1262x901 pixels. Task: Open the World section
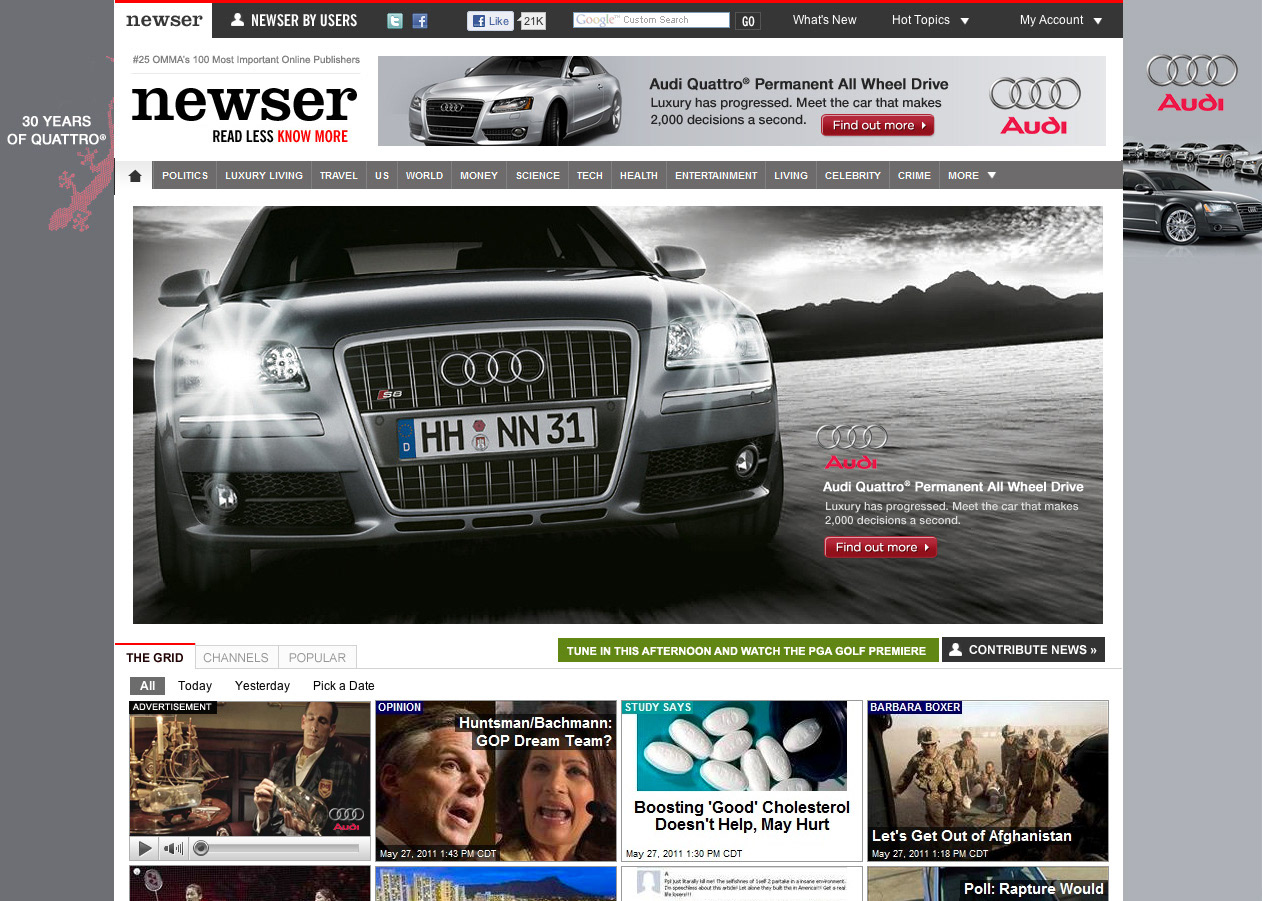(424, 176)
